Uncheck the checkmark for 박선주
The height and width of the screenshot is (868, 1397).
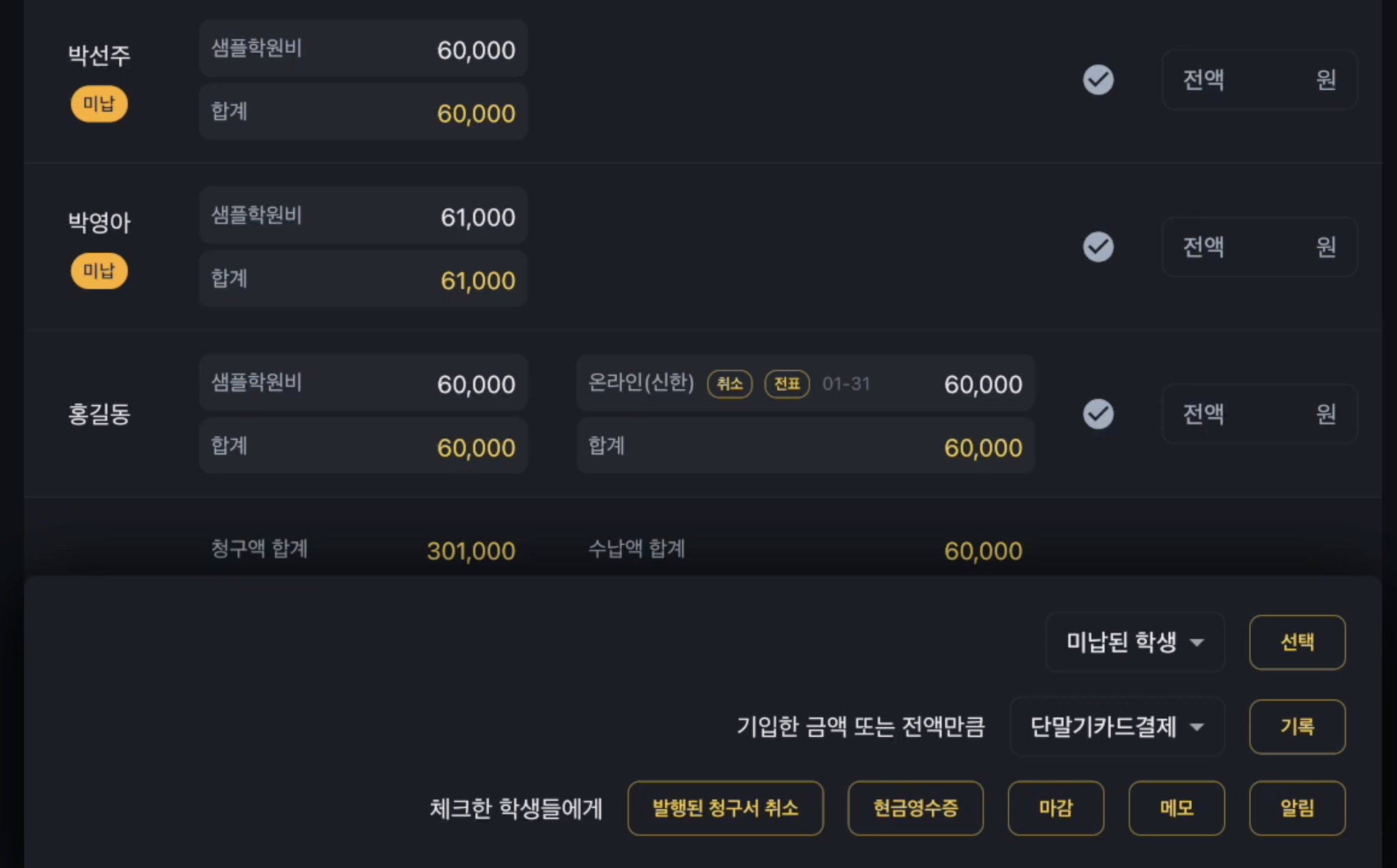point(1098,79)
